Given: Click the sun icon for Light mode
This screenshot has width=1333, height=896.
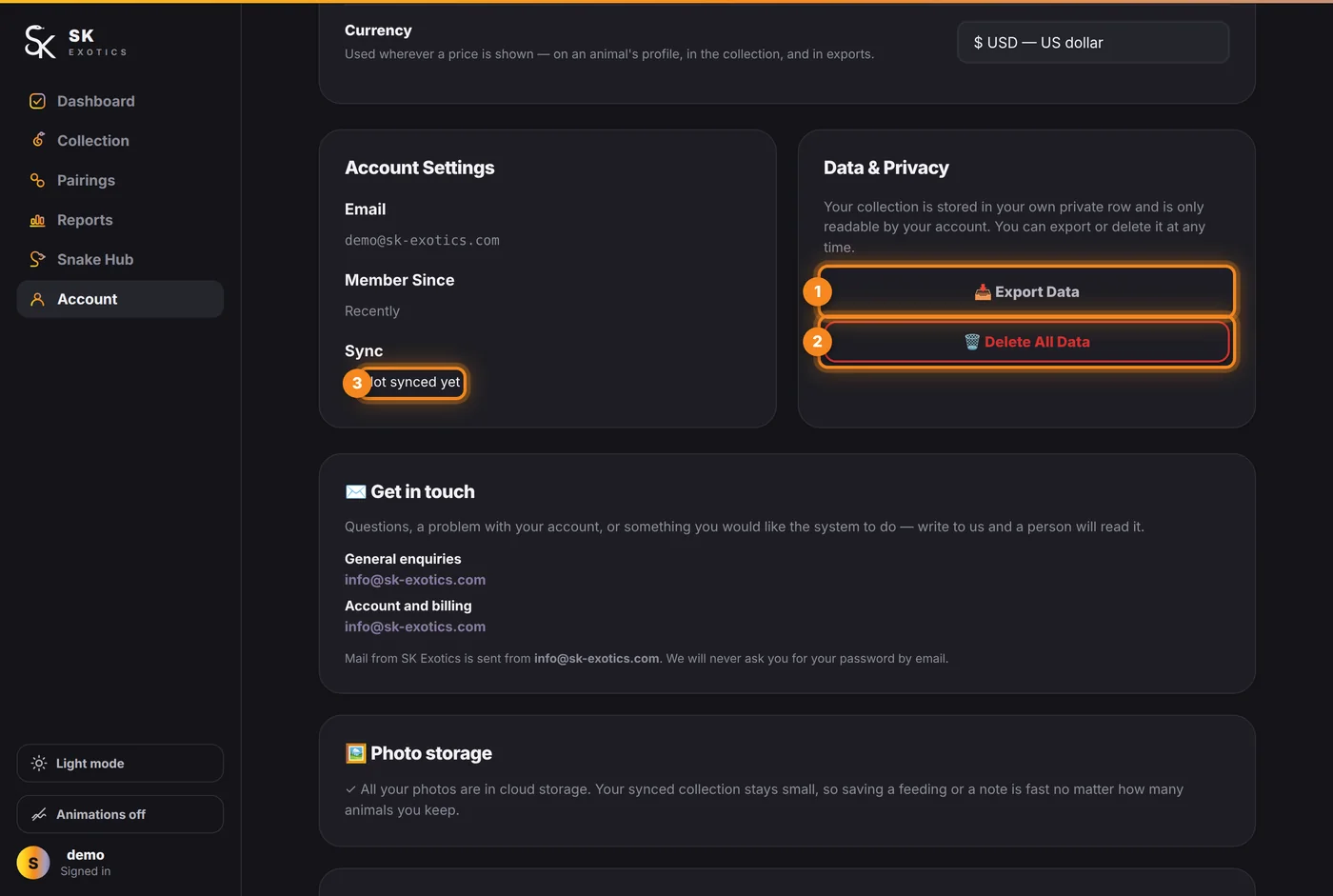Looking at the screenshot, I should 39,763.
